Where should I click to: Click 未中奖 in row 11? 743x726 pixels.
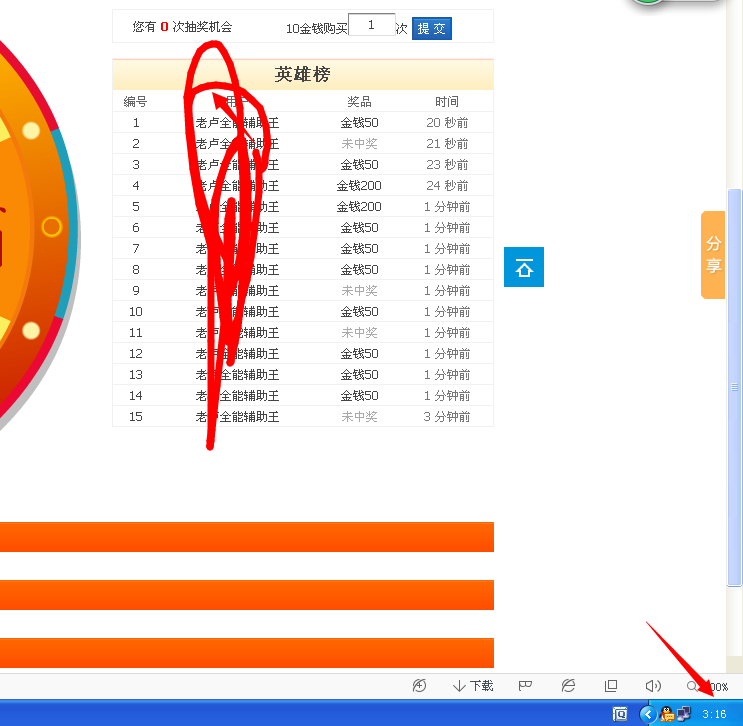[359, 333]
